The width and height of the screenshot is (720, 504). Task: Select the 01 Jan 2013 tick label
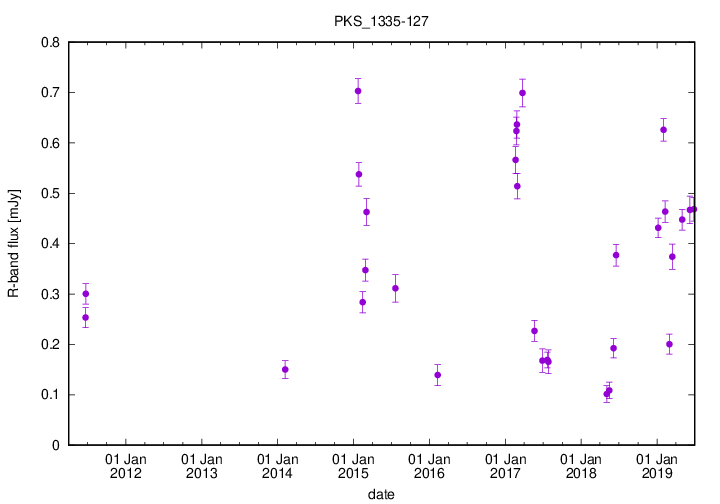coord(201,465)
